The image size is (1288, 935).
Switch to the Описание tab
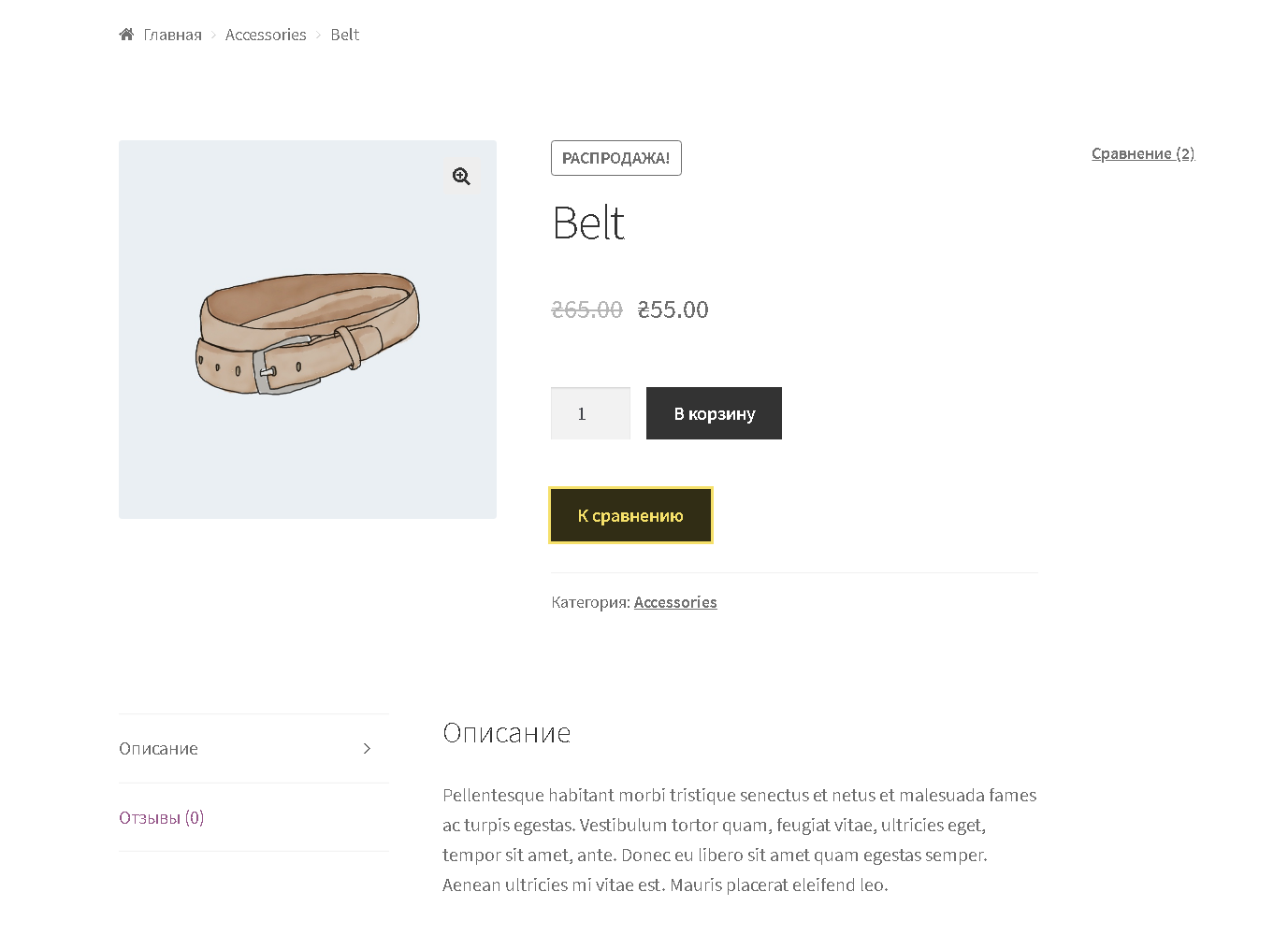coord(158,748)
